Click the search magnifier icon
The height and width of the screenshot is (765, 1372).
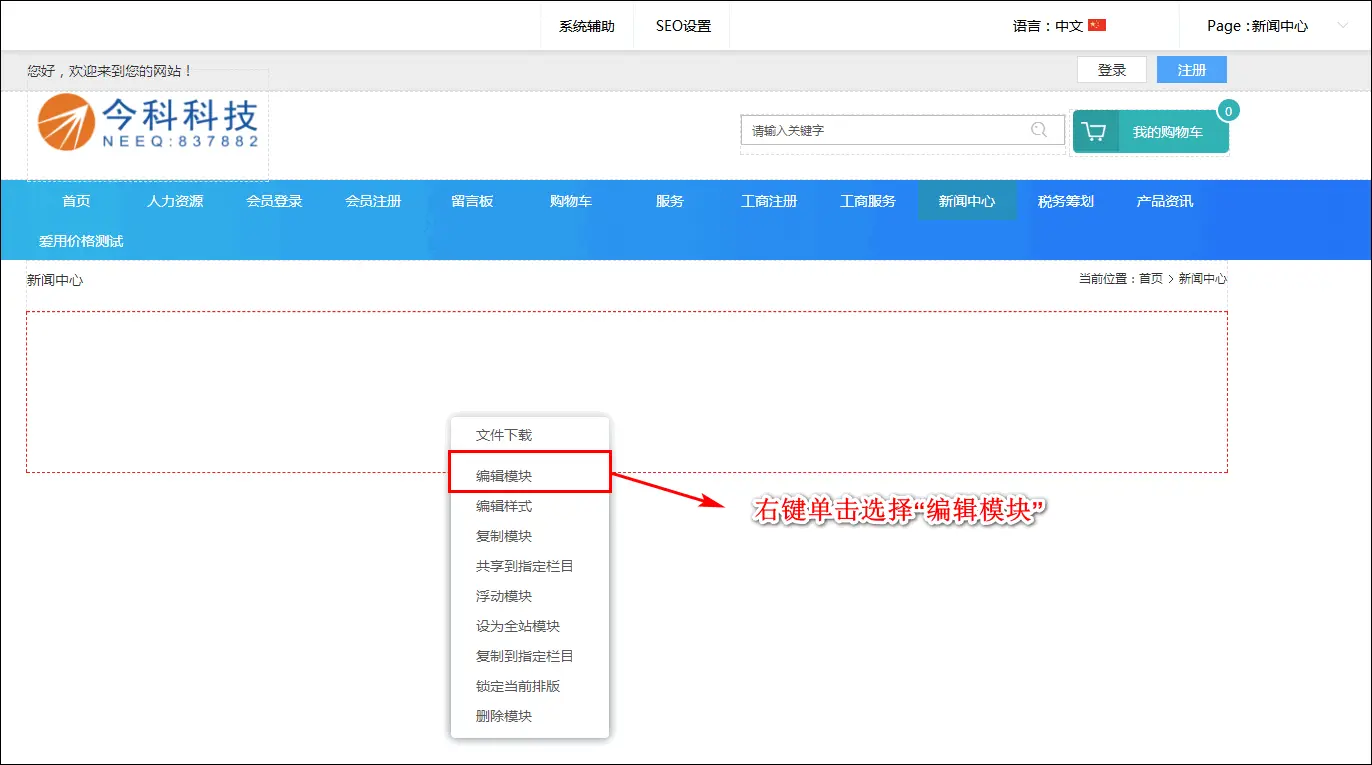click(x=1039, y=130)
